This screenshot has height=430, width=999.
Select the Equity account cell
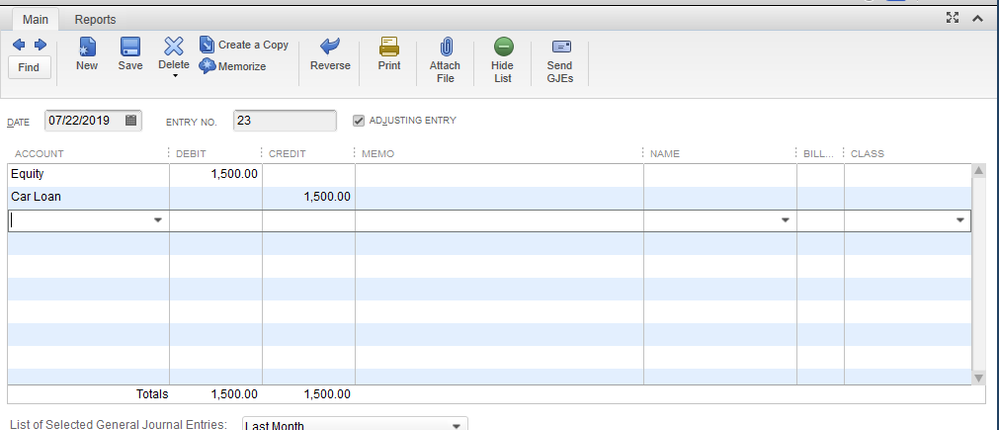point(89,175)
